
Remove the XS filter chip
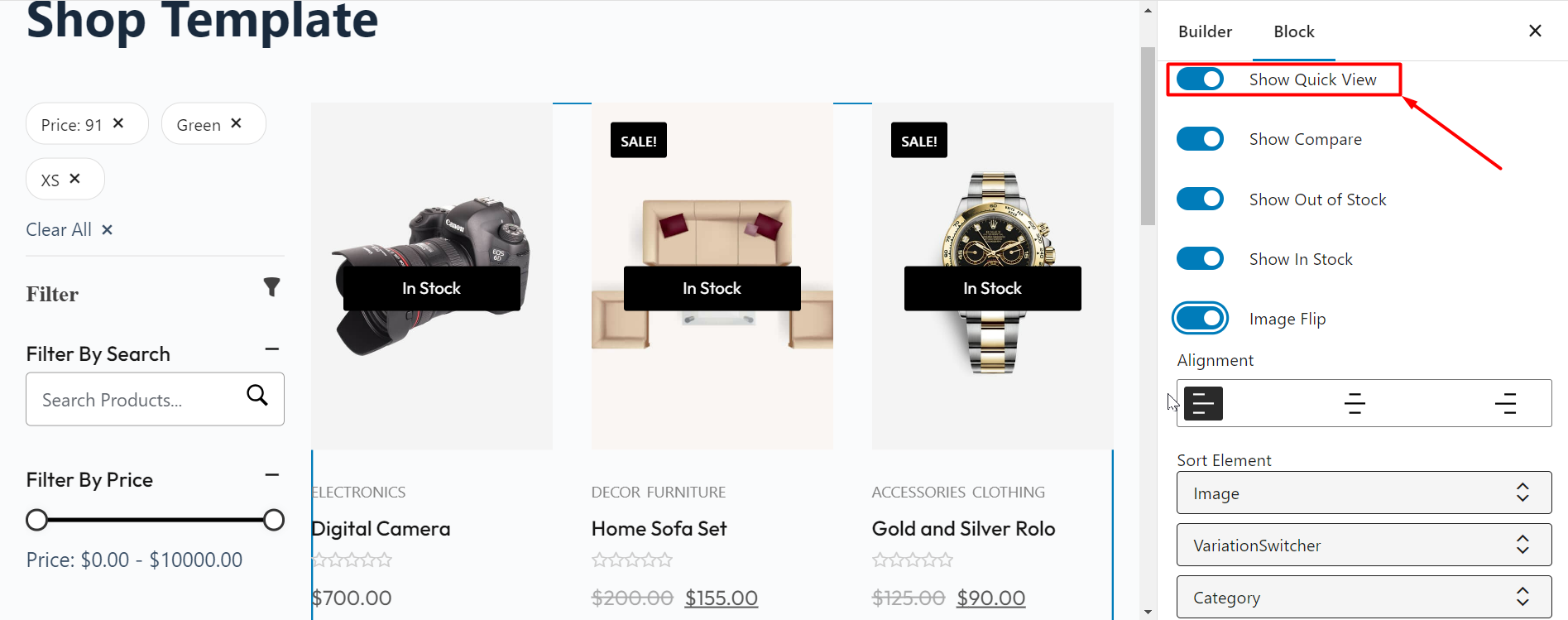74,179
